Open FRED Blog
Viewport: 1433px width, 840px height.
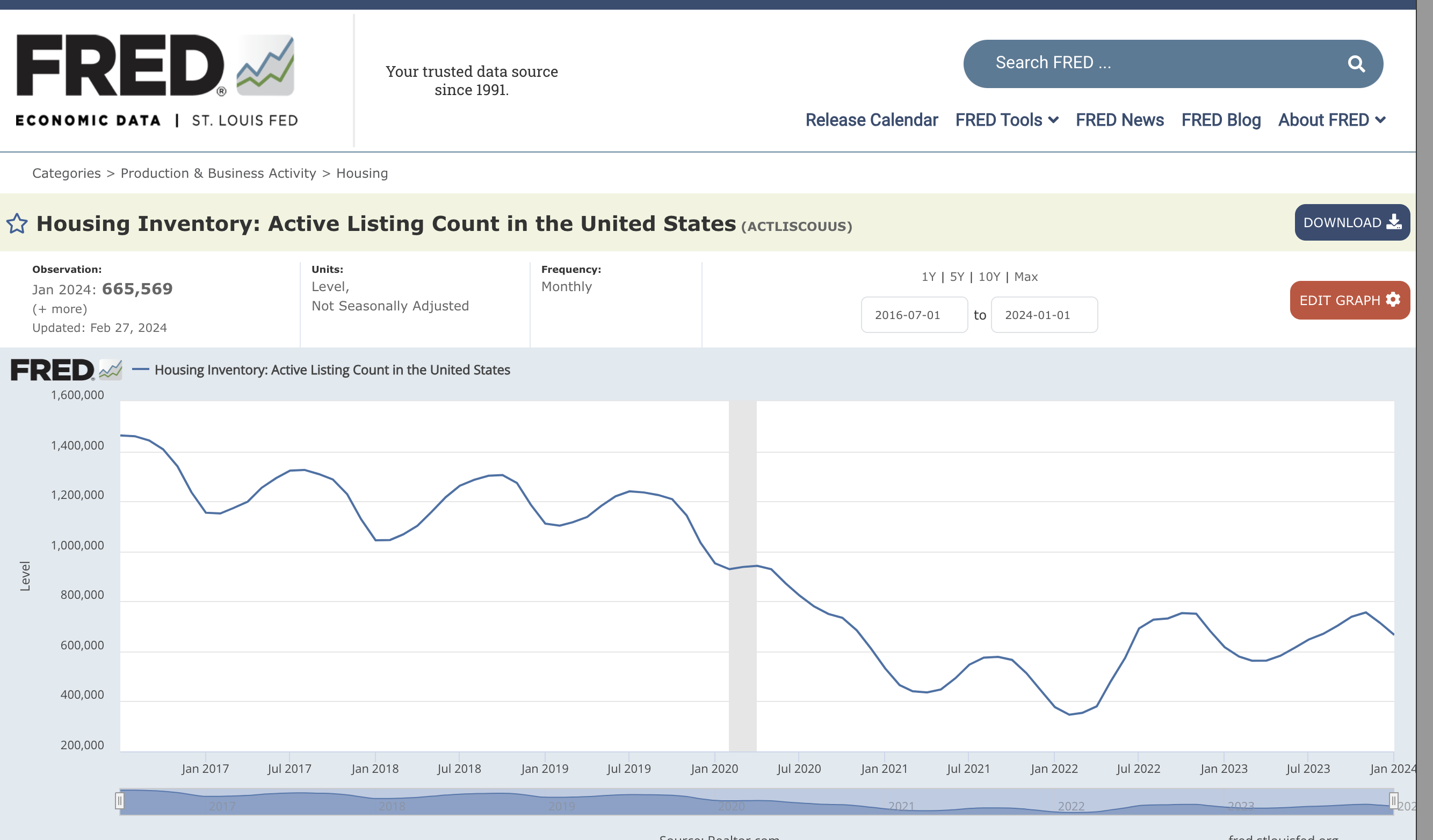(x=1221, y=120)
